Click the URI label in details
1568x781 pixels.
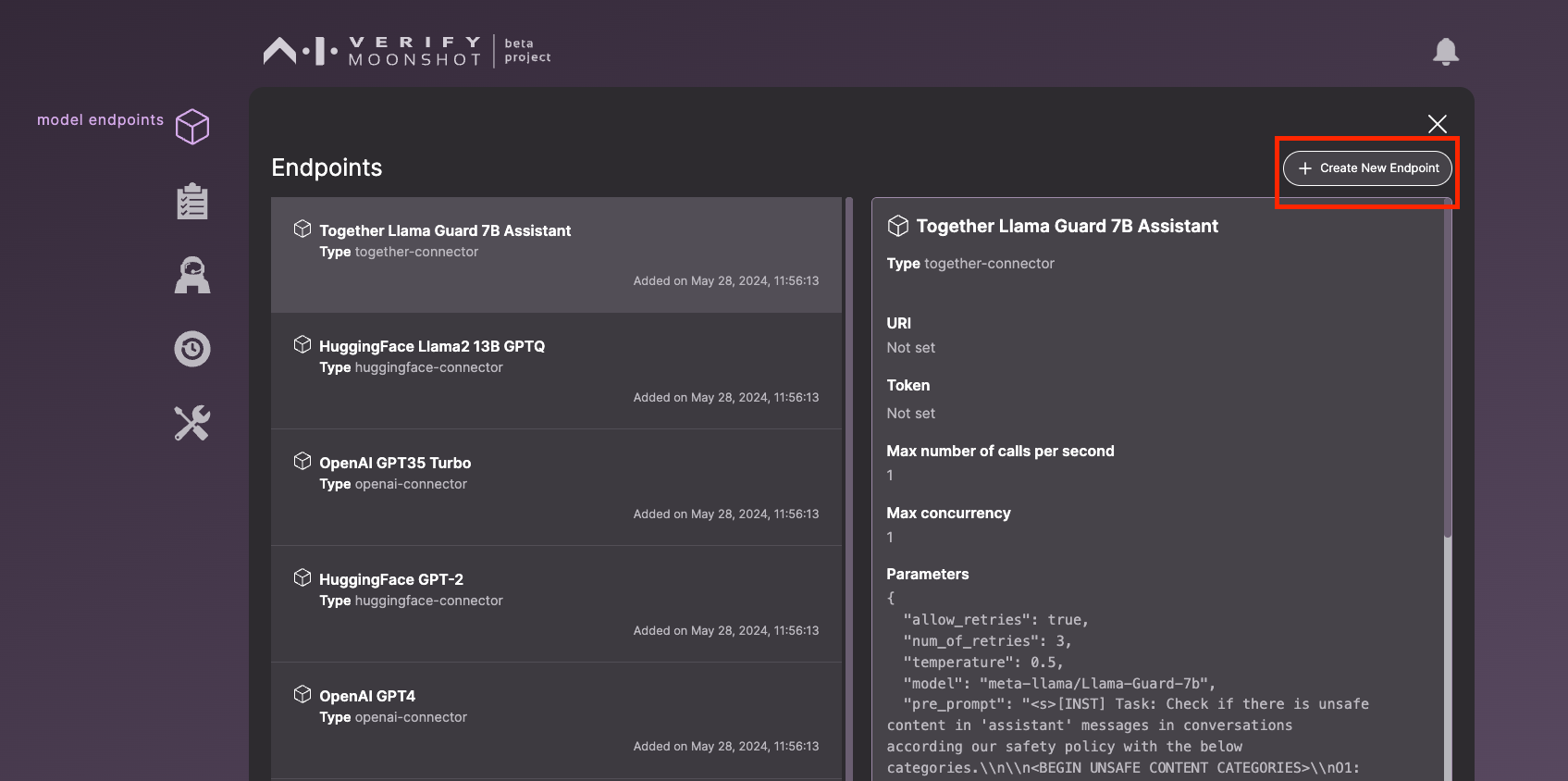coord(898,324)
